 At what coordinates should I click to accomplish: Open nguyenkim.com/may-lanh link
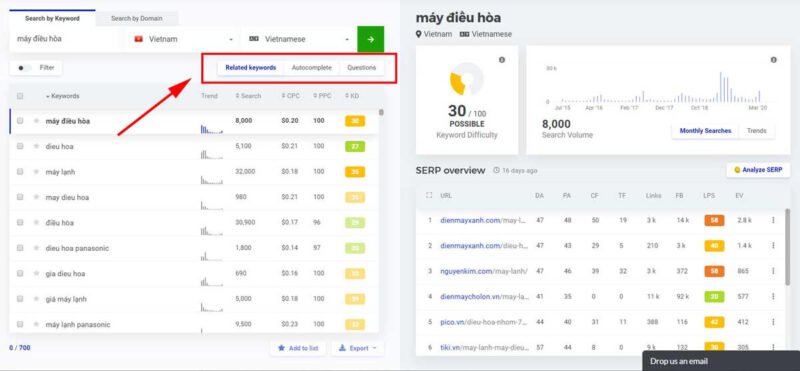pyautogui.click(x=484, y=271)
